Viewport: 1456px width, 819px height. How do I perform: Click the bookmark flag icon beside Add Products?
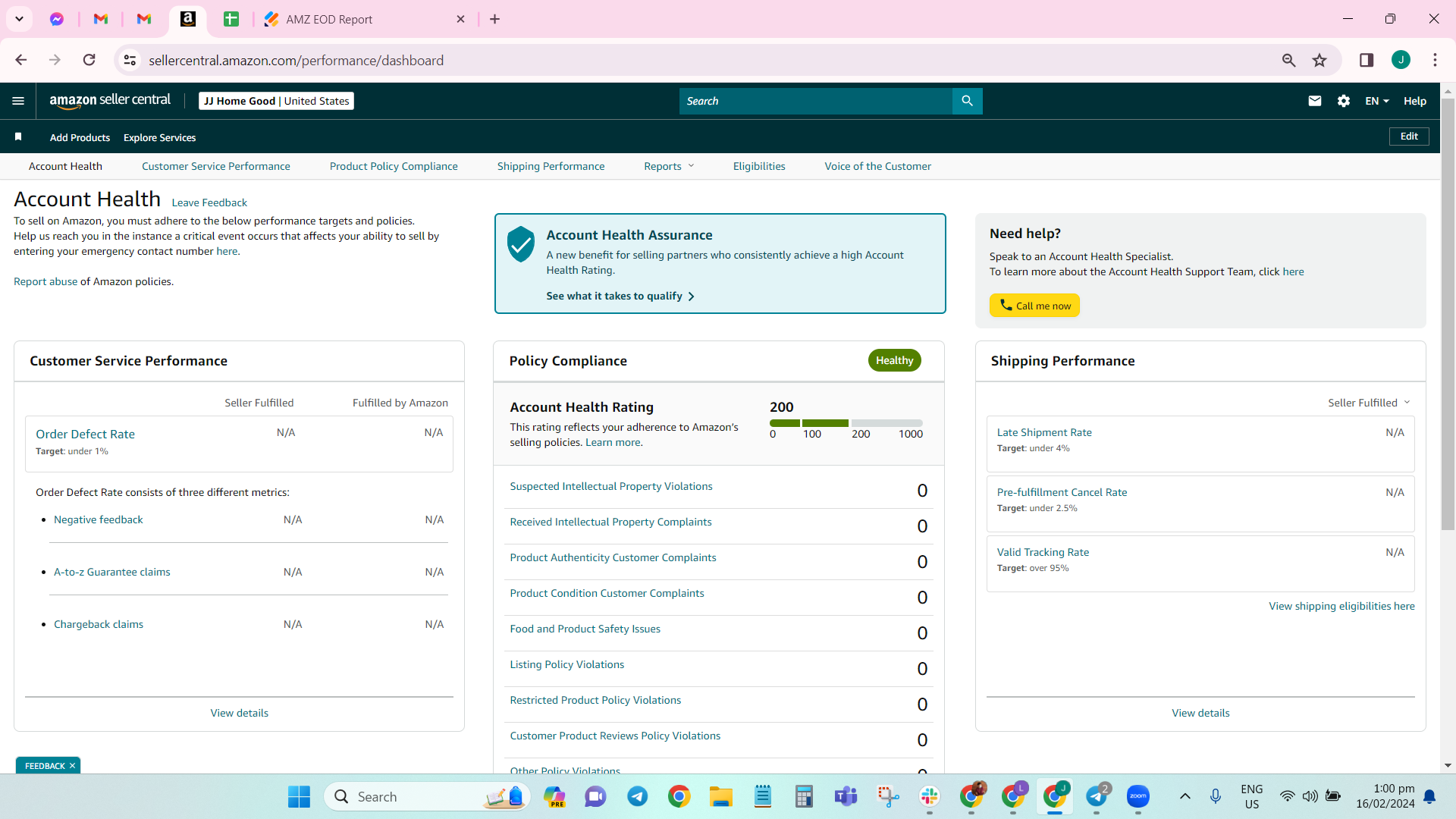click(x=18, y=136)
